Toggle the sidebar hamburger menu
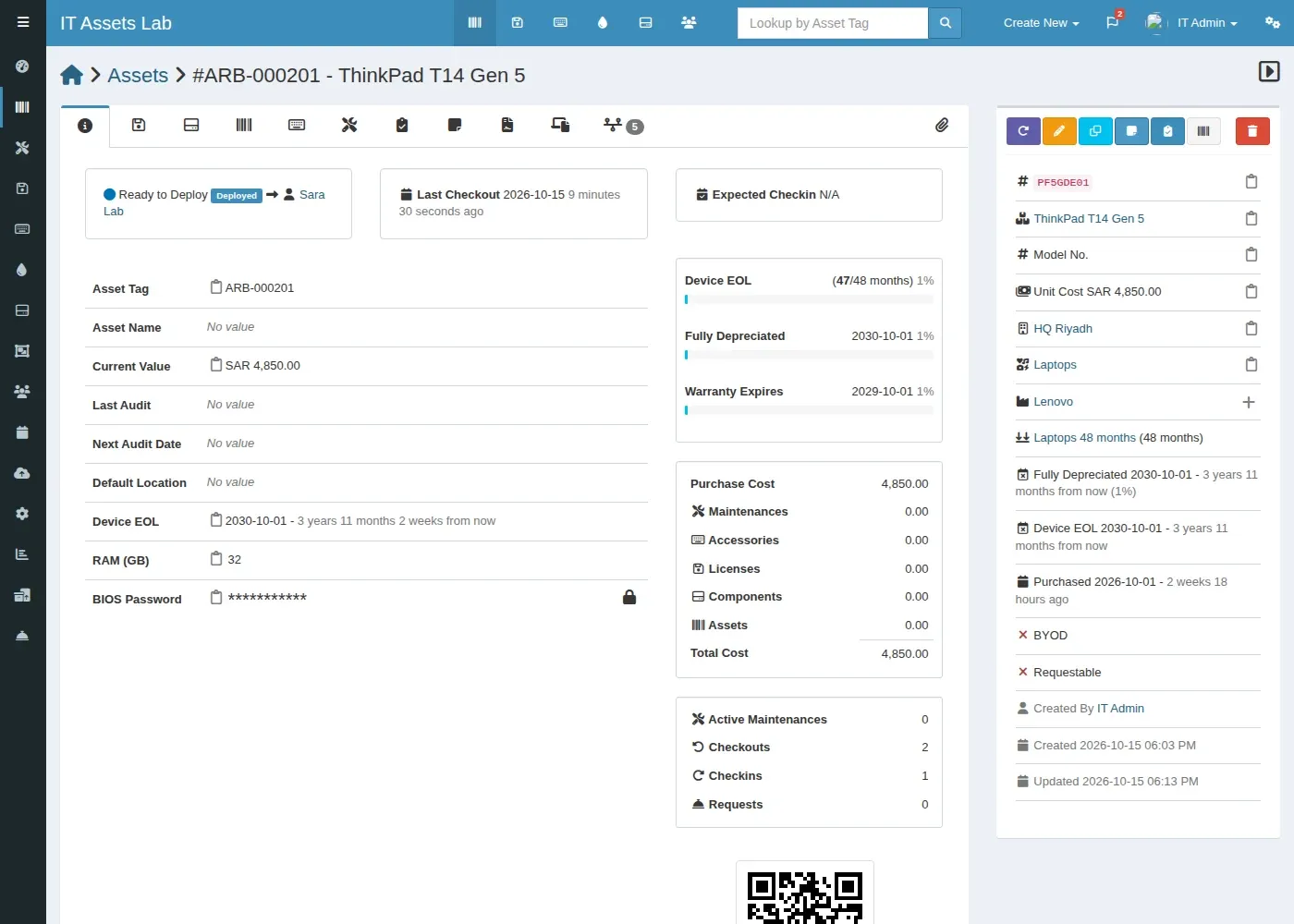1294x924 pixels. pyautogui.click(x=23, y=22)
